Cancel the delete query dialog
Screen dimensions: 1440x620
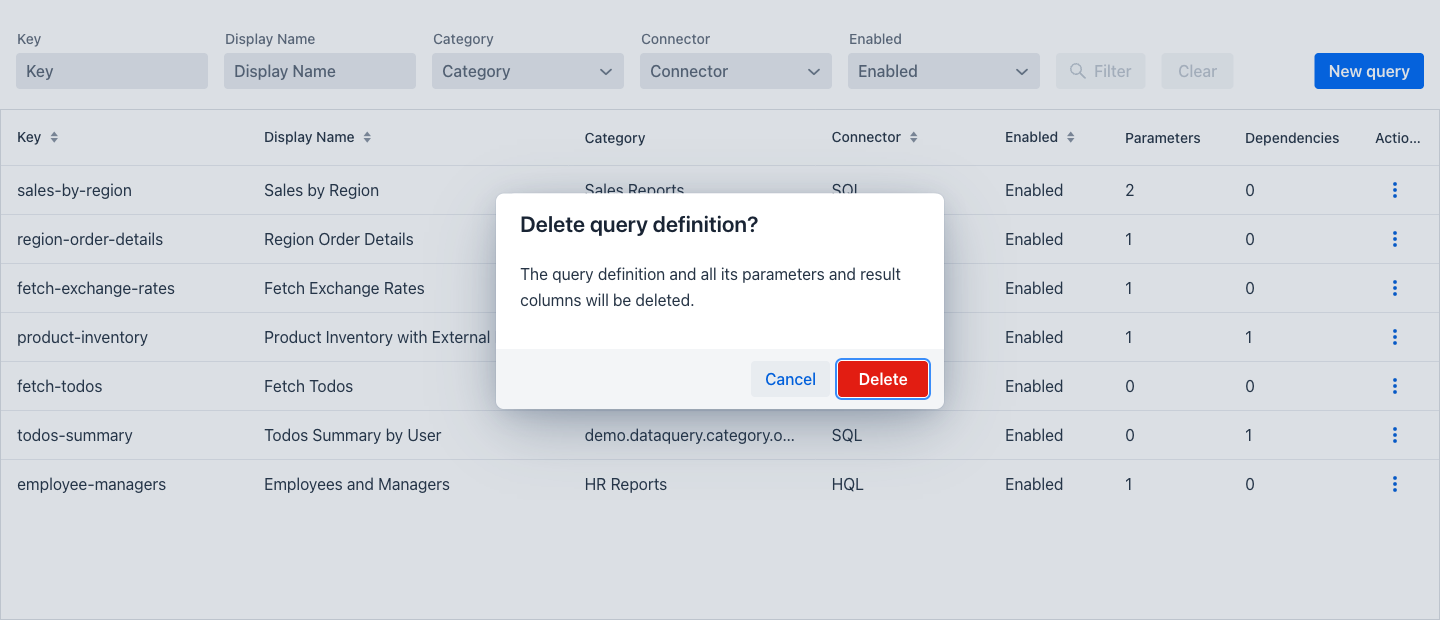coord(790,379)
